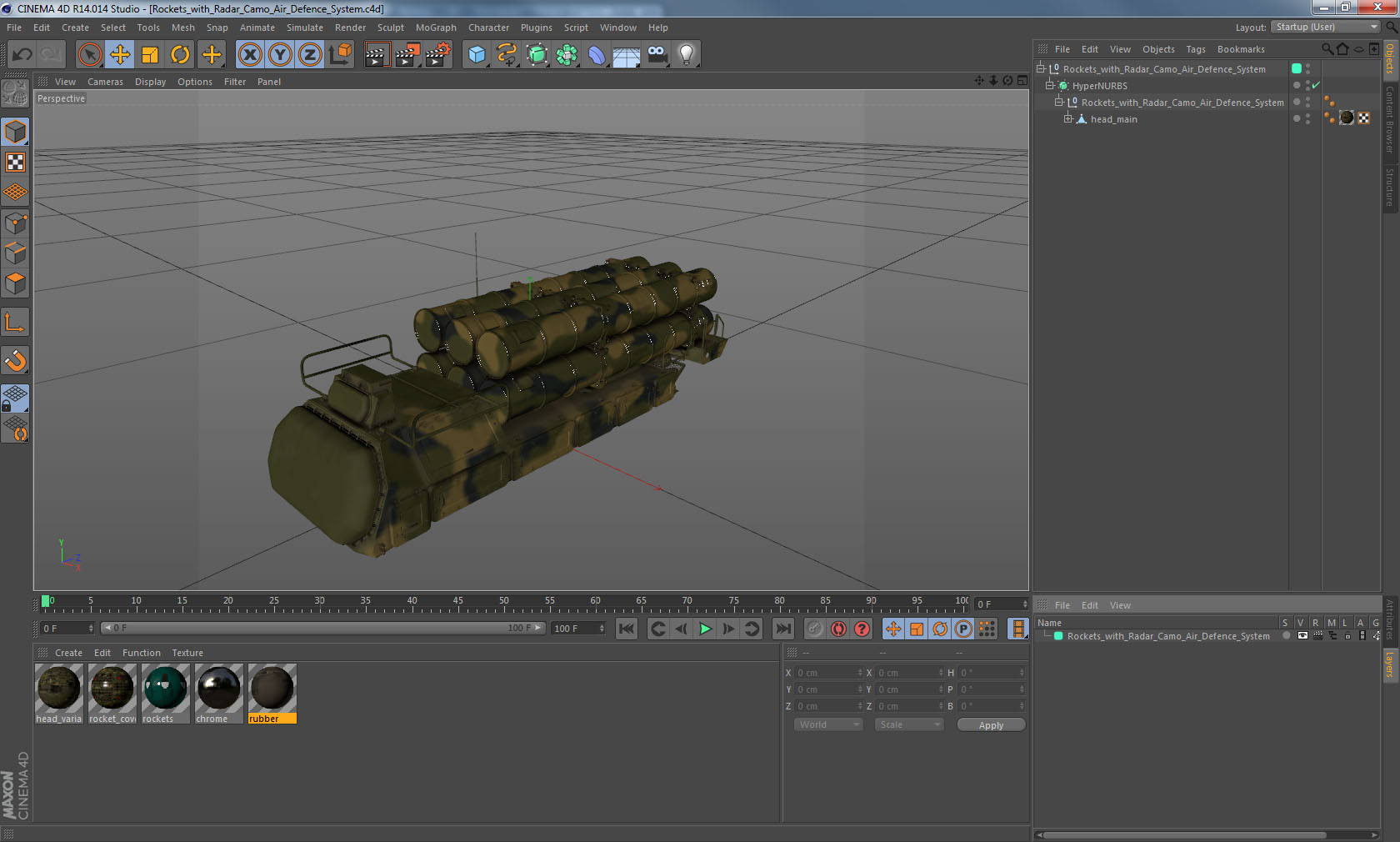
Task: Select the rockets material
Action: tap(165, 694)
